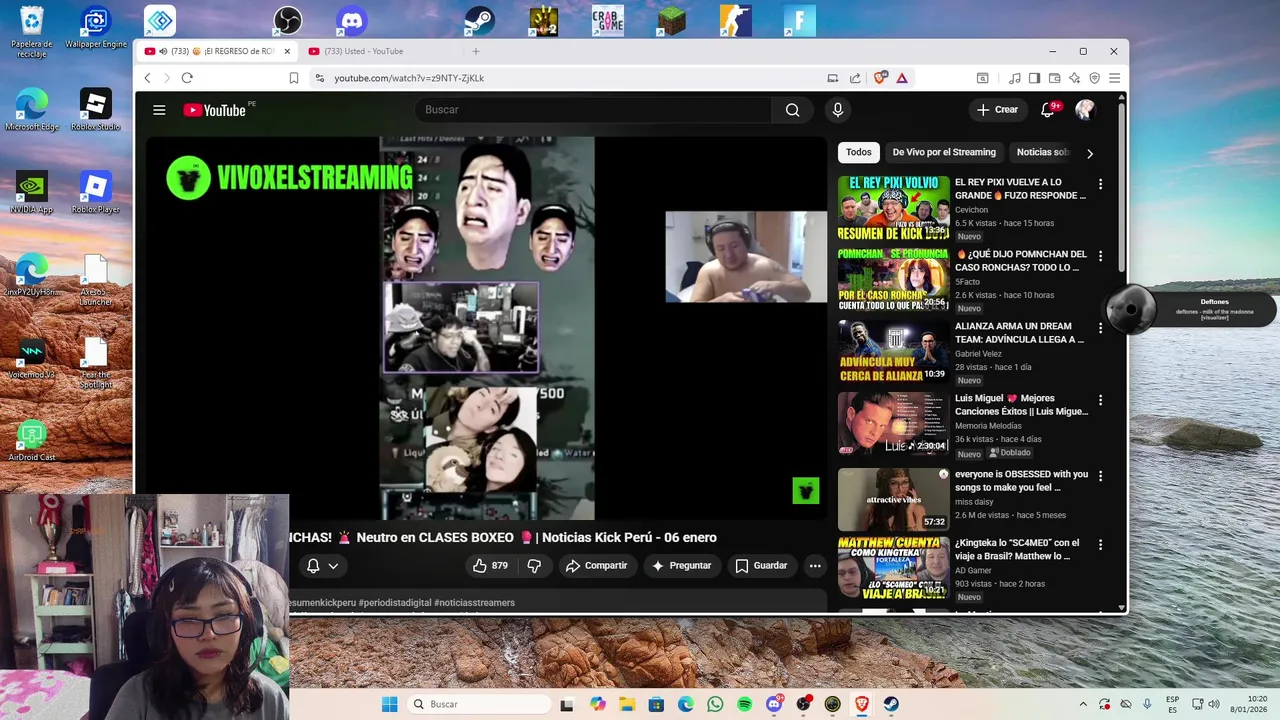Viewport: 1280px width, 720px height.
Task: Click the Crear button
Action: pyautogui.click(x=997, y=110)
